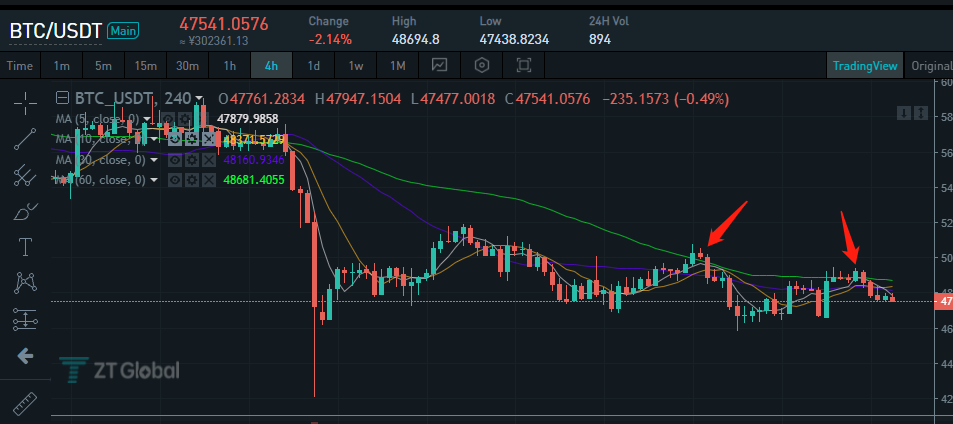Click last price 47541.0576 in header

pos(224,24)
